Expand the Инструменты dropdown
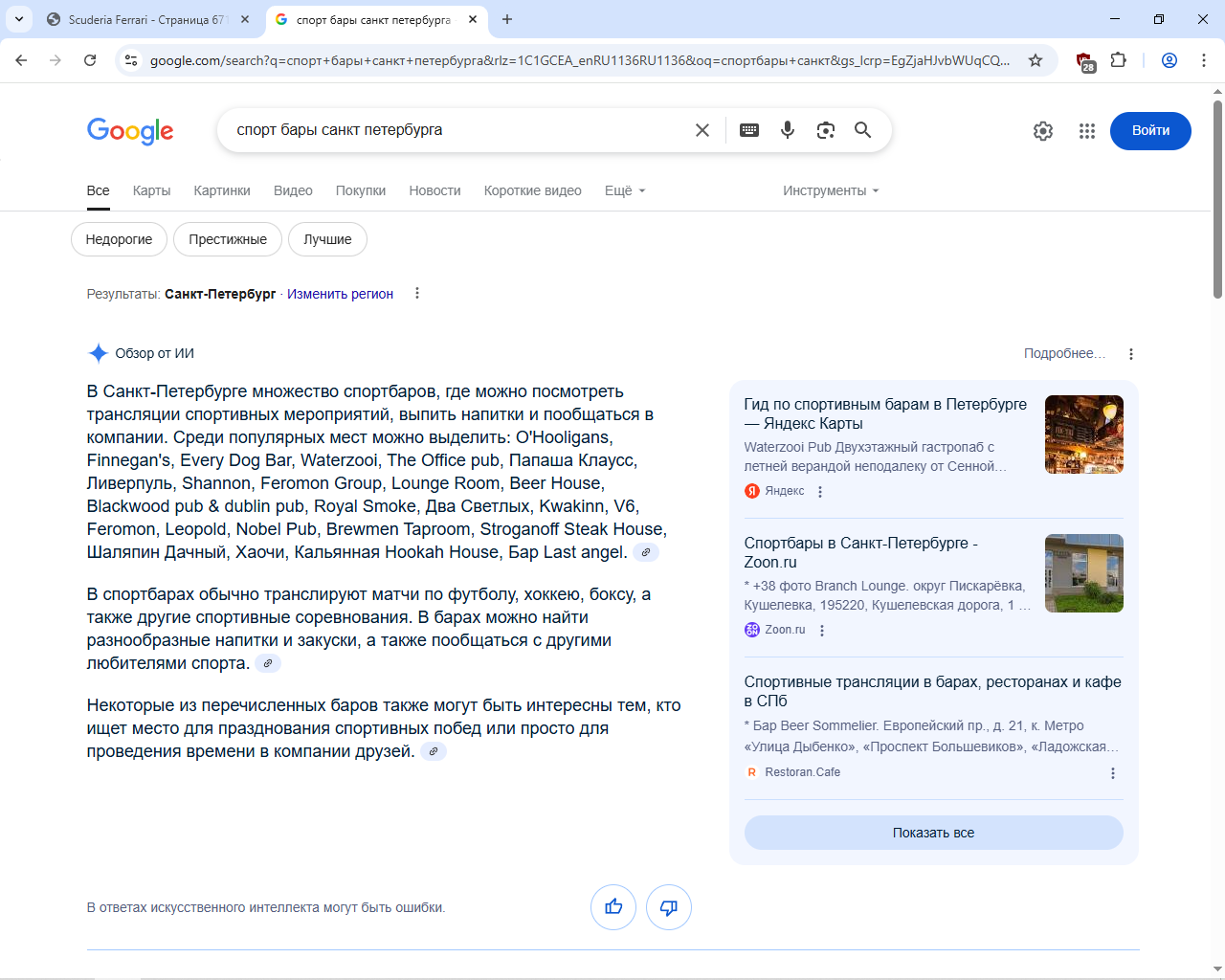The height and width of the screenshot is (980, 1225). pos(831,190)
